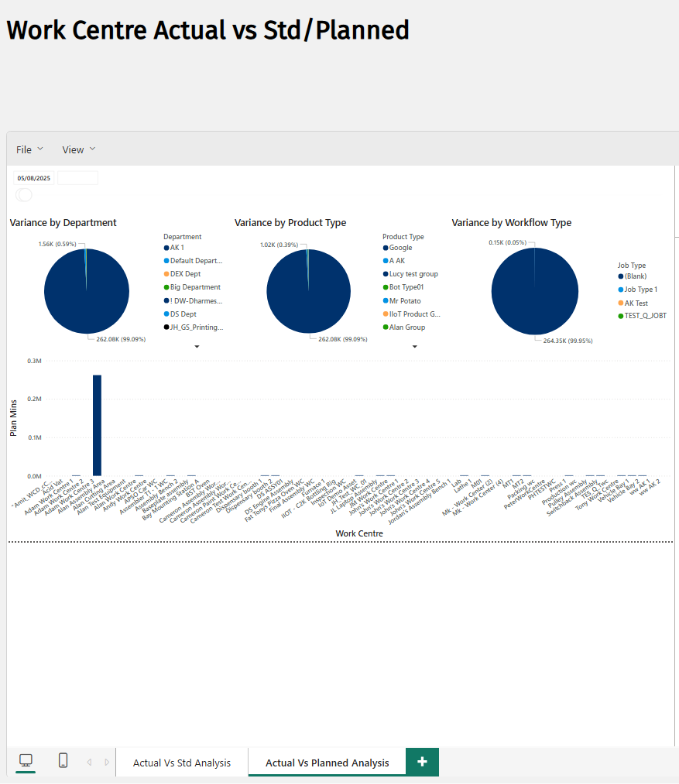The width and height of the screenshot is (679, 784).
Task: Toggle the switch below the date filter
Action: (24, 195)
